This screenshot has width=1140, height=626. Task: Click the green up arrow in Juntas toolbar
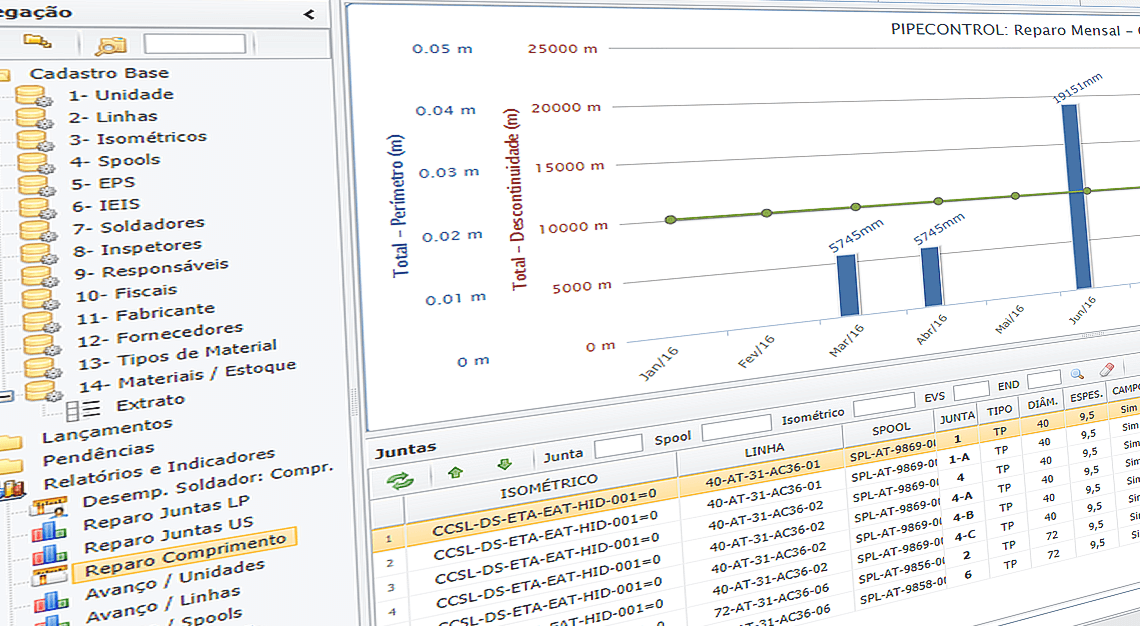(455, 471)
